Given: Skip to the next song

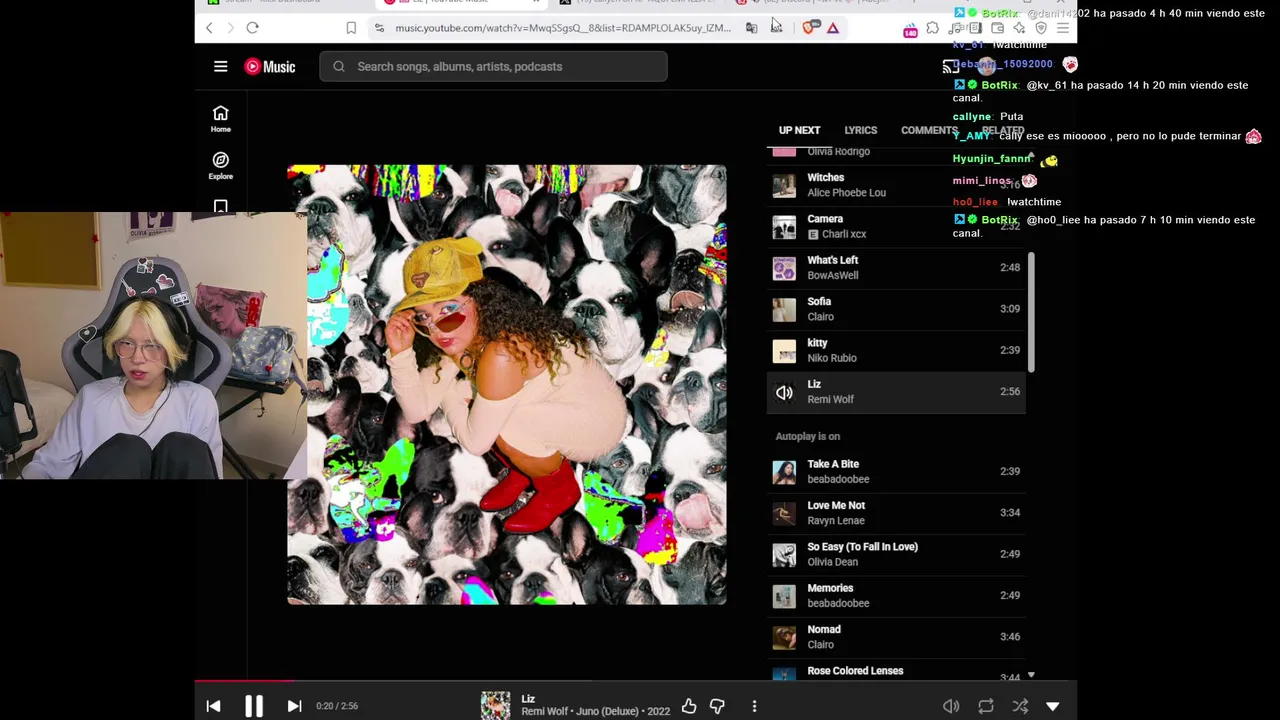Looking at the screenshot, I should click(294, 706).
